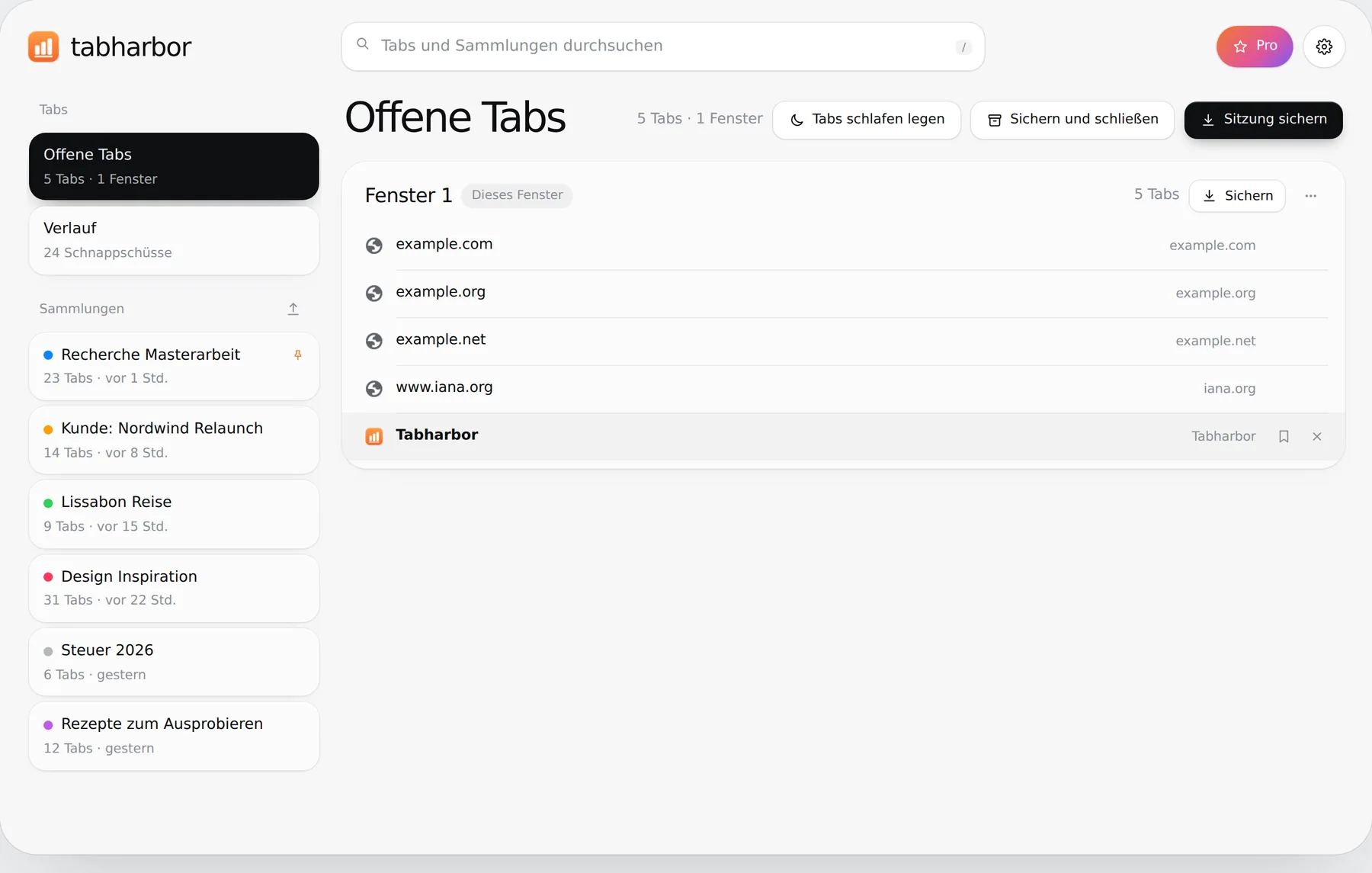Click Tabs schlafen legen
This screenshot has height=873, width=1372.
(x=867, y=120)
